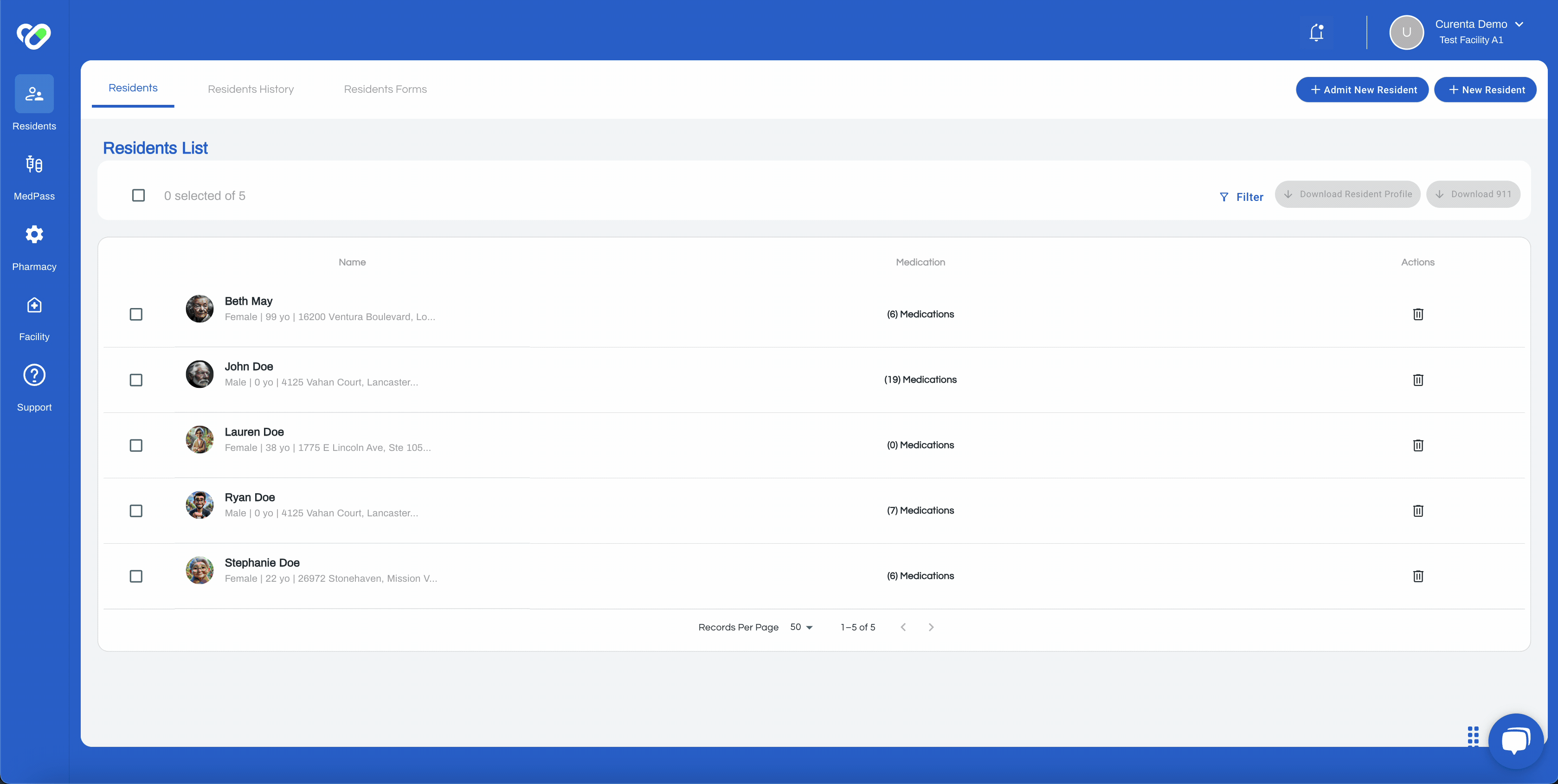Click the name Stephanie Doe
The width and height of the screenshot is (1558, 784).
(x=262, y=562)
